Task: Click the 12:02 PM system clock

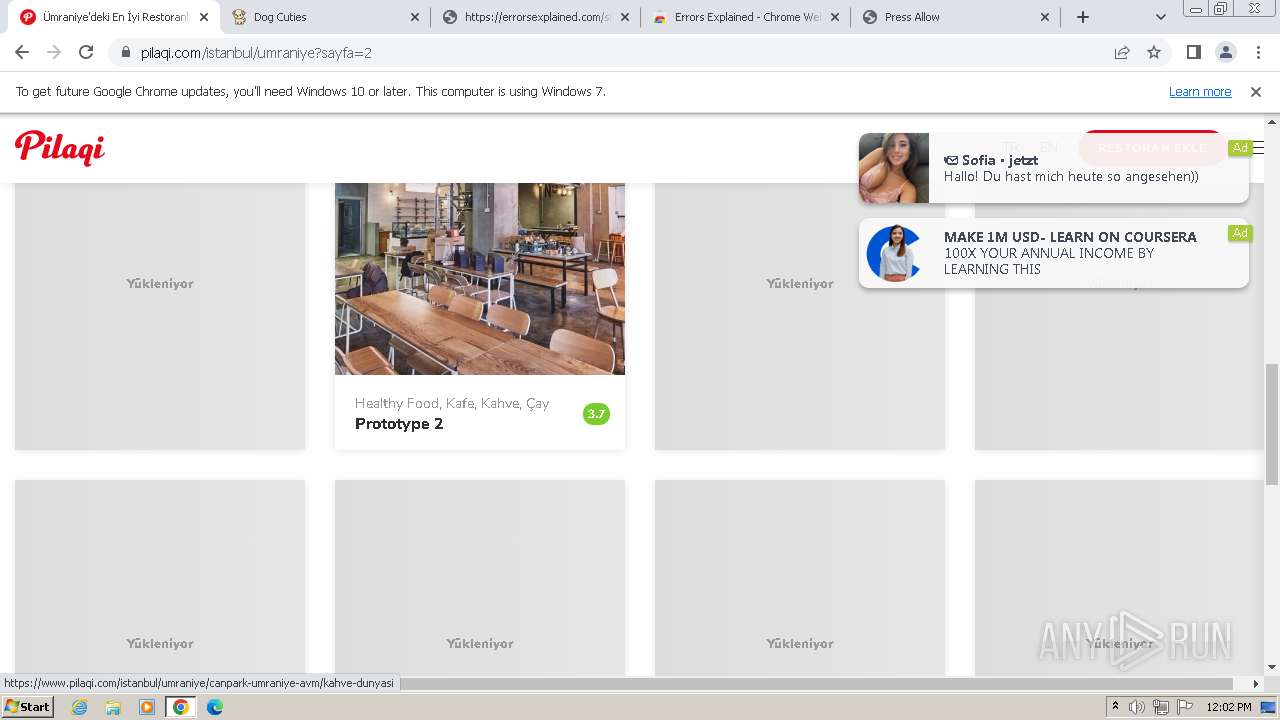Action: coord(1229,707)
